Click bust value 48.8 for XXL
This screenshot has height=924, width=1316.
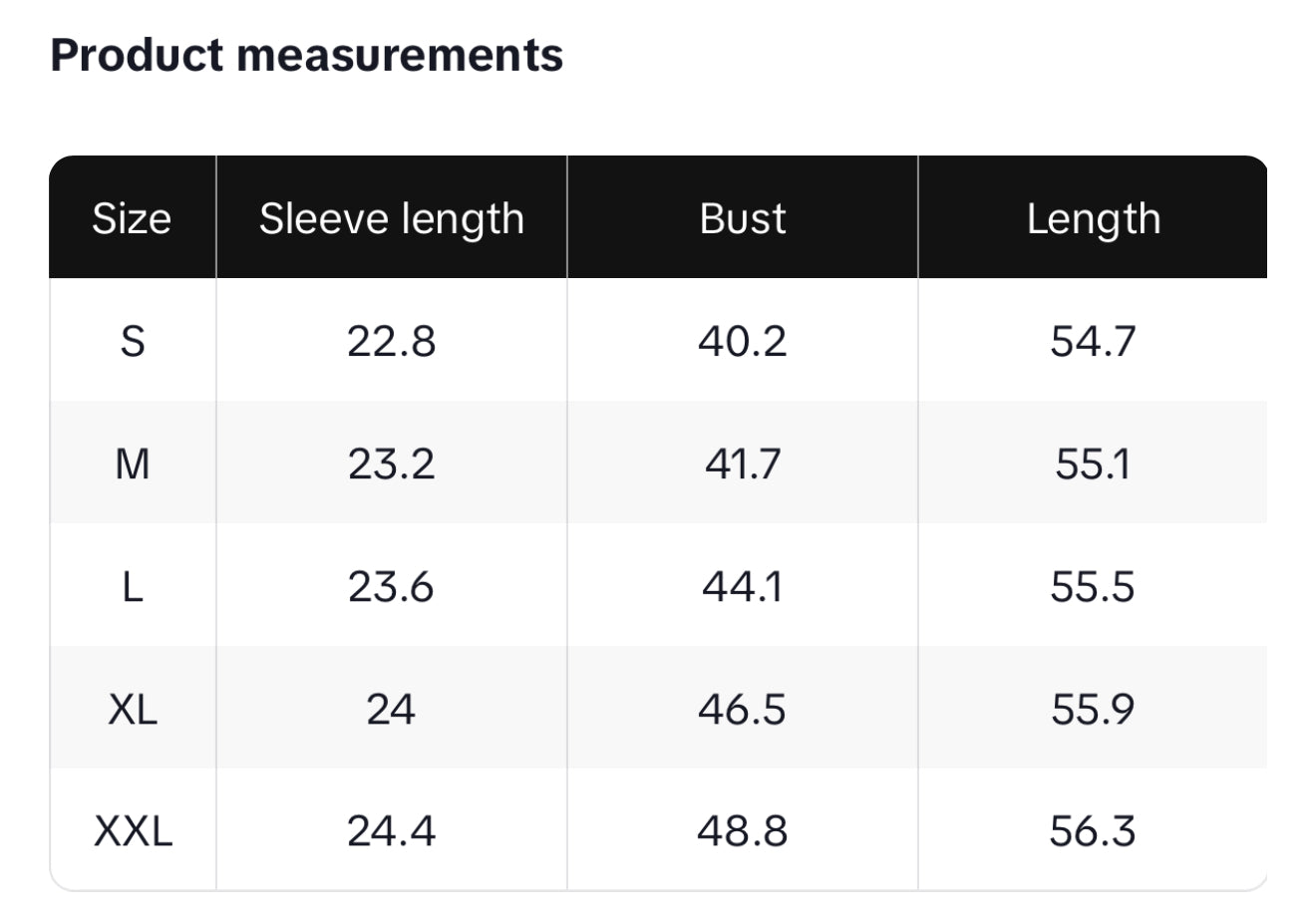tap(743, 830)
